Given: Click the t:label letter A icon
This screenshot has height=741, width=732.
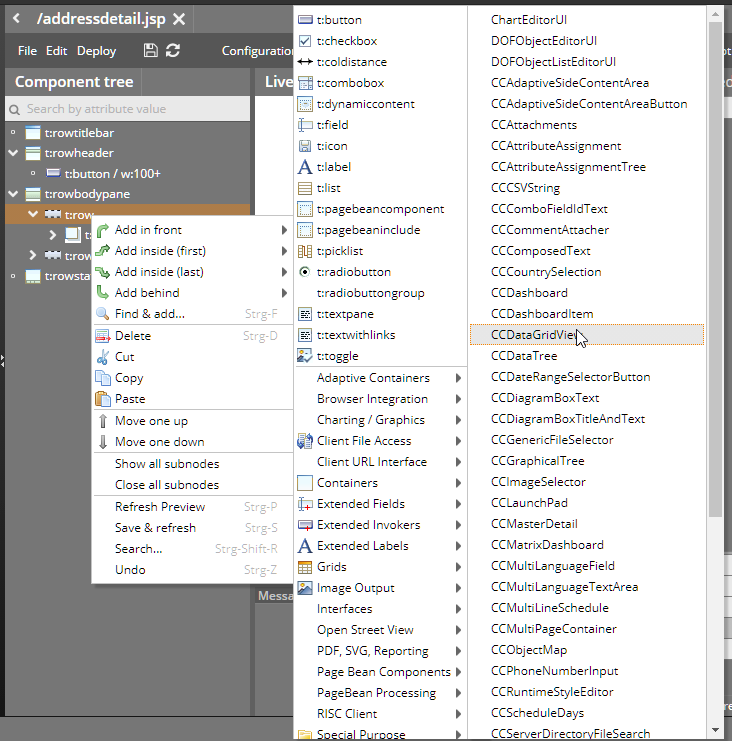Looking at the screenshot, I should [x=306, y=167].
